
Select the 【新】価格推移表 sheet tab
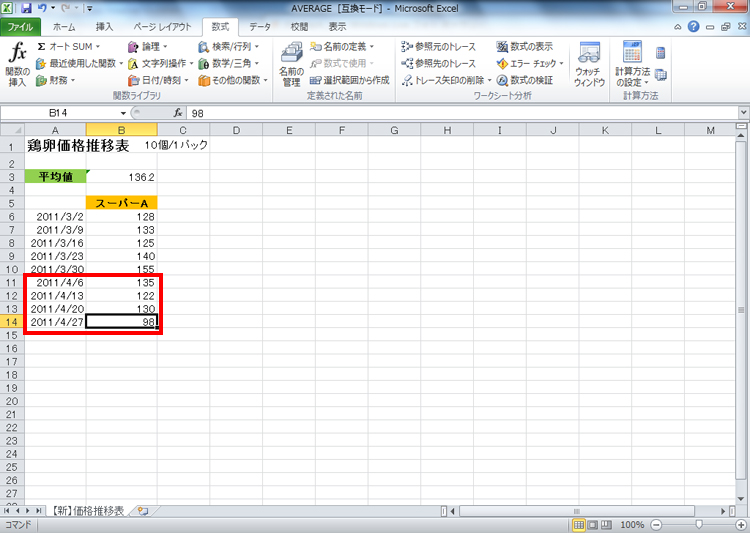pos(88,511)
